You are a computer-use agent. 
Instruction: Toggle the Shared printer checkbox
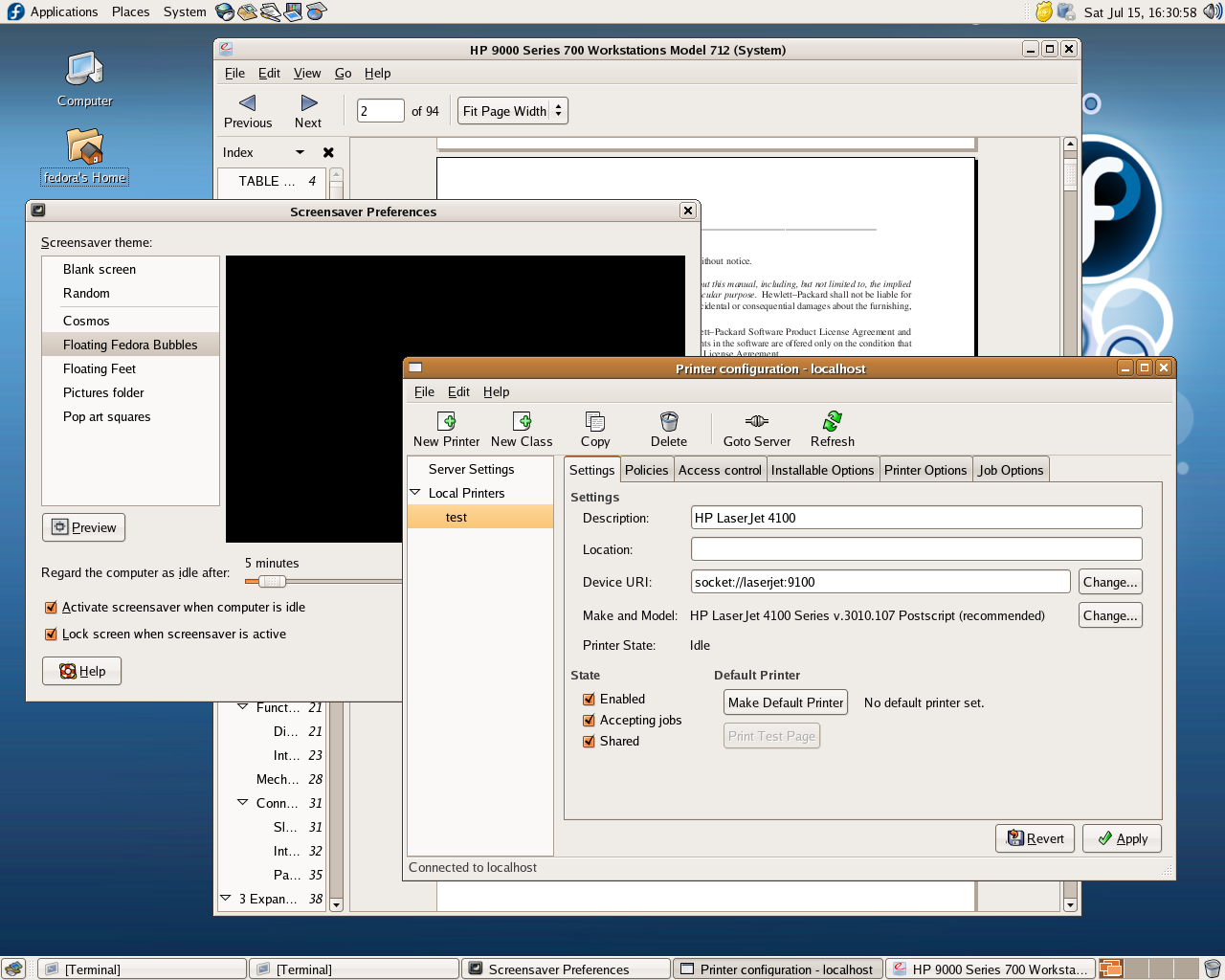click(589, 742)
